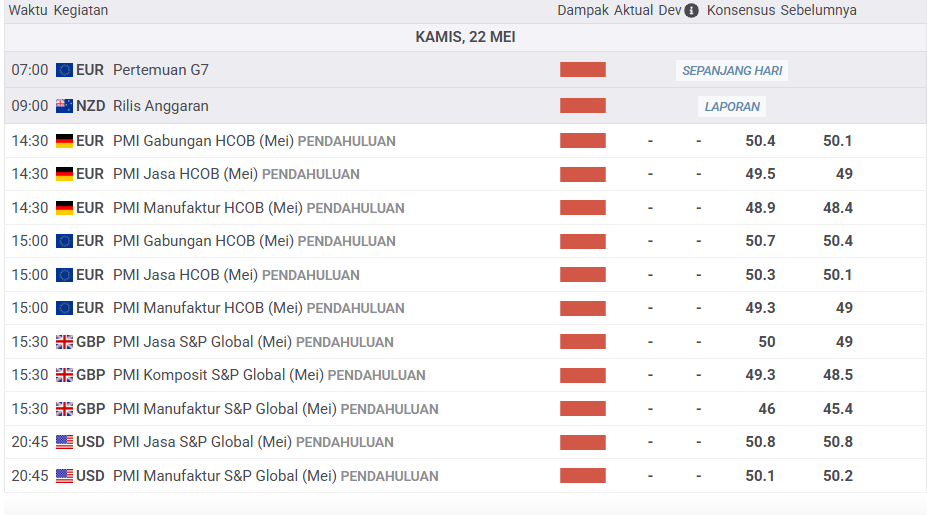This screenshot has width=927, height=515.
Task: Click the Dampak column header
Action: point(582,10)
